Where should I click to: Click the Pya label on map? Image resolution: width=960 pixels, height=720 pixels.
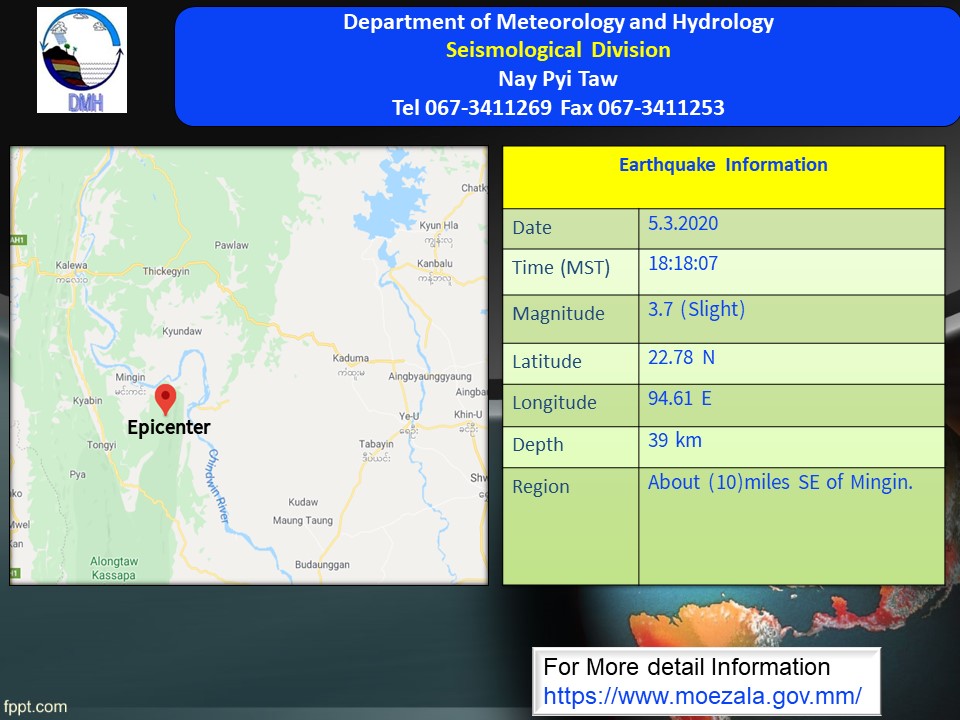[78, 474]
